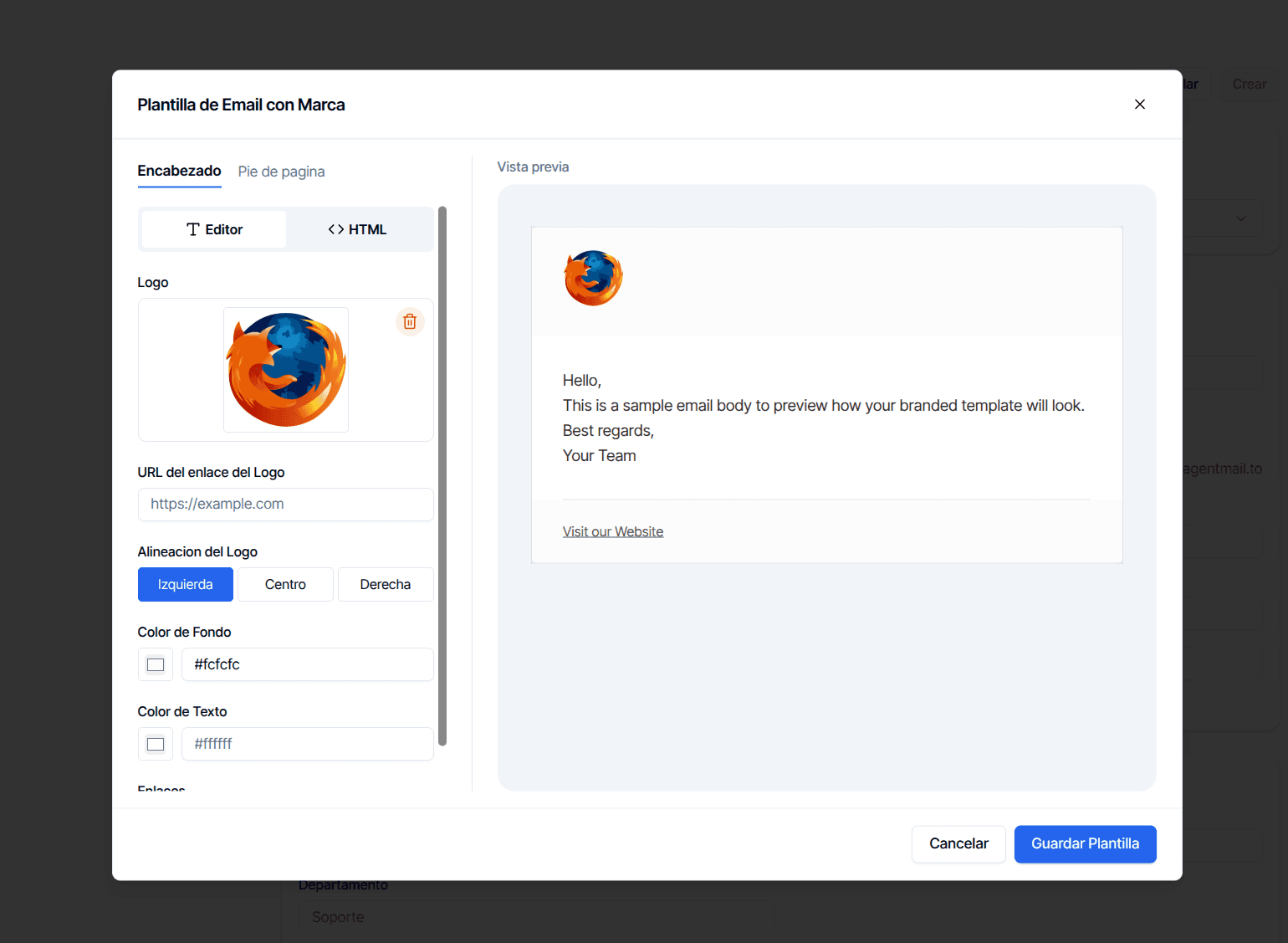Click the 'Alineacion del Logo' label
The image size is (1288, 943).
coord(197,551)
